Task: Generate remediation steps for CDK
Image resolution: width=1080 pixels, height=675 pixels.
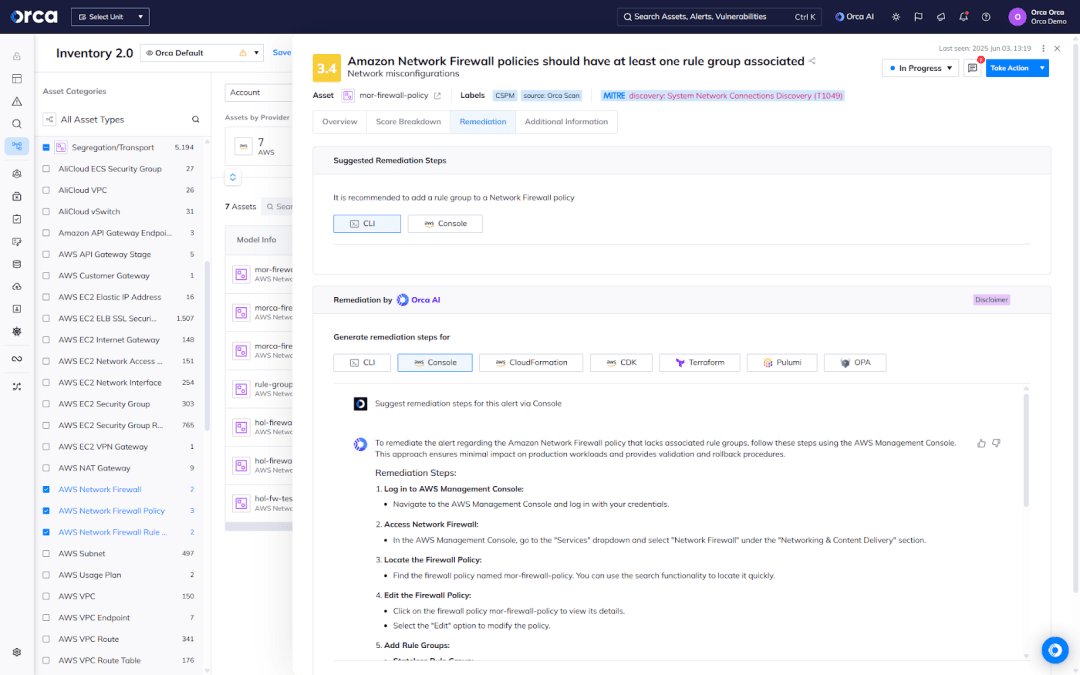Action: click(x=621, y=363)
